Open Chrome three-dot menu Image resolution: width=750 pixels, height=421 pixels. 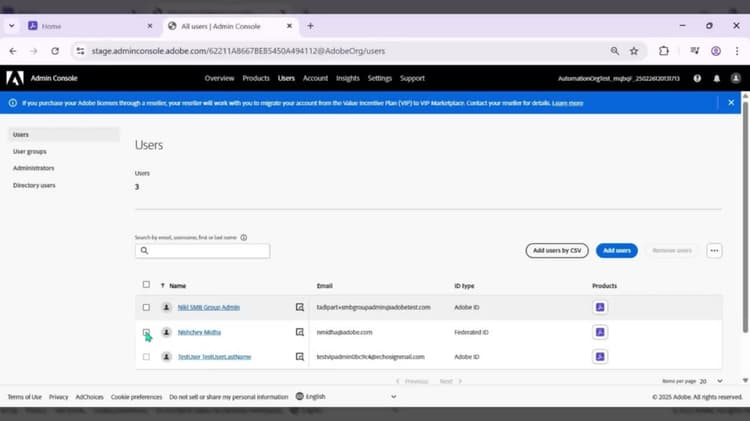click(x=737, y=51)
